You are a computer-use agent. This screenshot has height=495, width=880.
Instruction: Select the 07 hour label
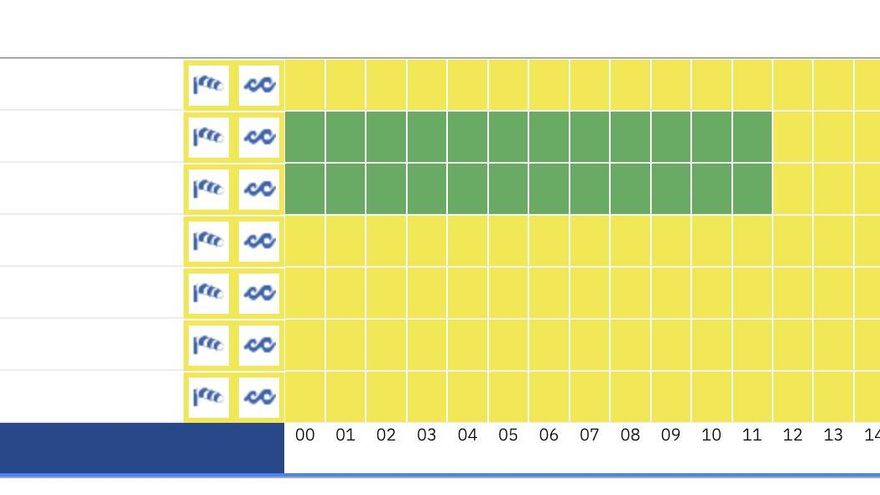[x=589, y=435]
